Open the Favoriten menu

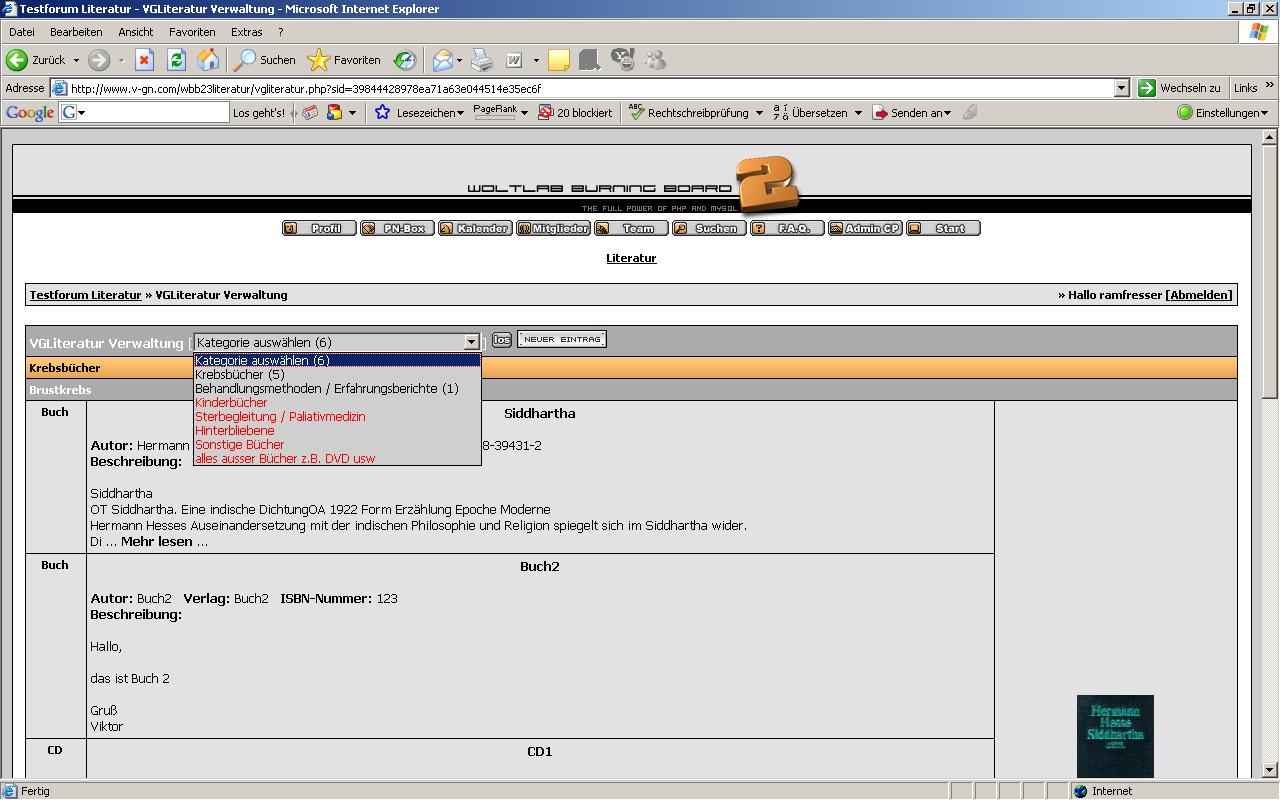(x=192, y=32)
